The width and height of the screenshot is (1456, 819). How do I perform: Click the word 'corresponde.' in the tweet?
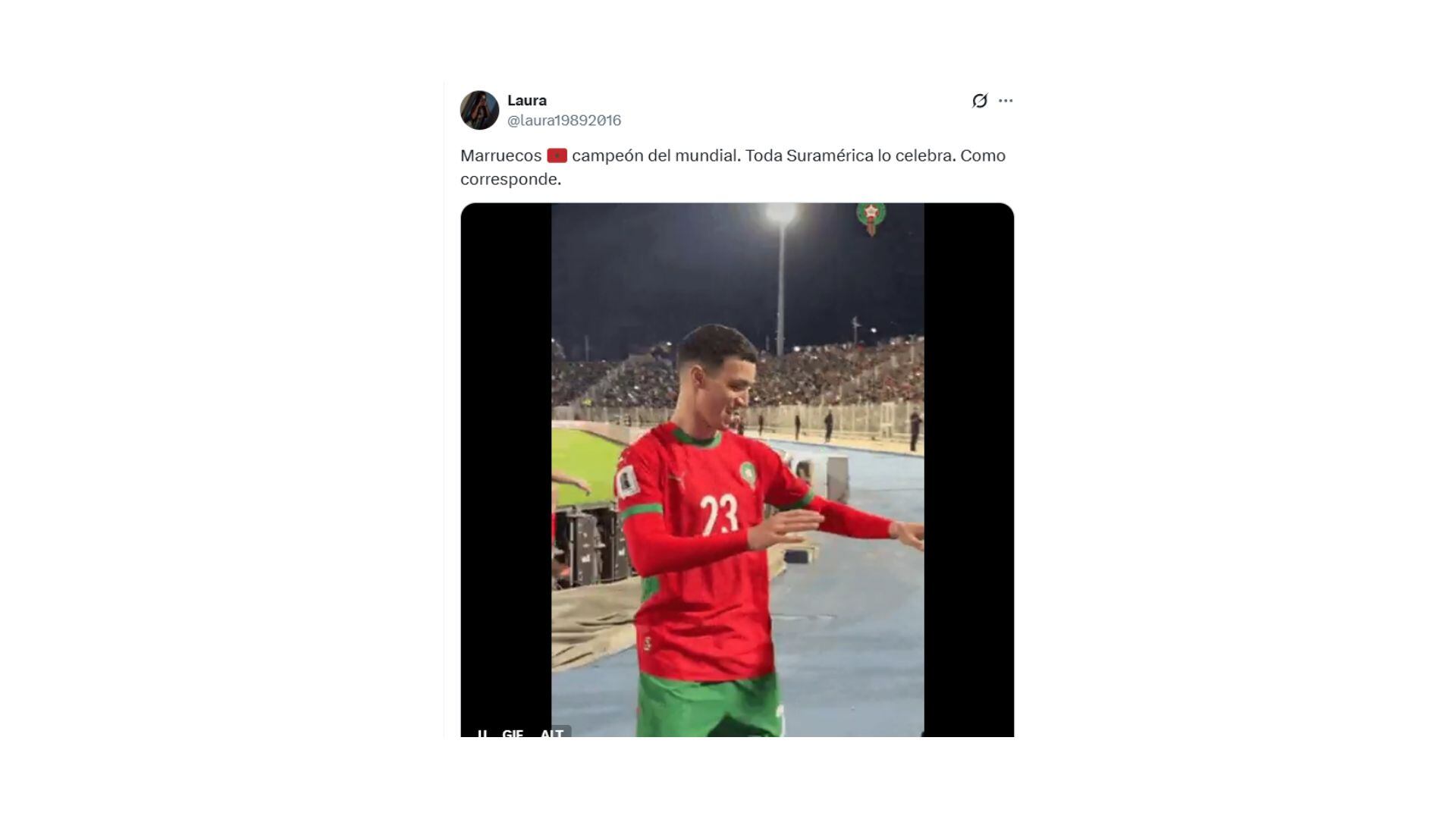point(510,180)
